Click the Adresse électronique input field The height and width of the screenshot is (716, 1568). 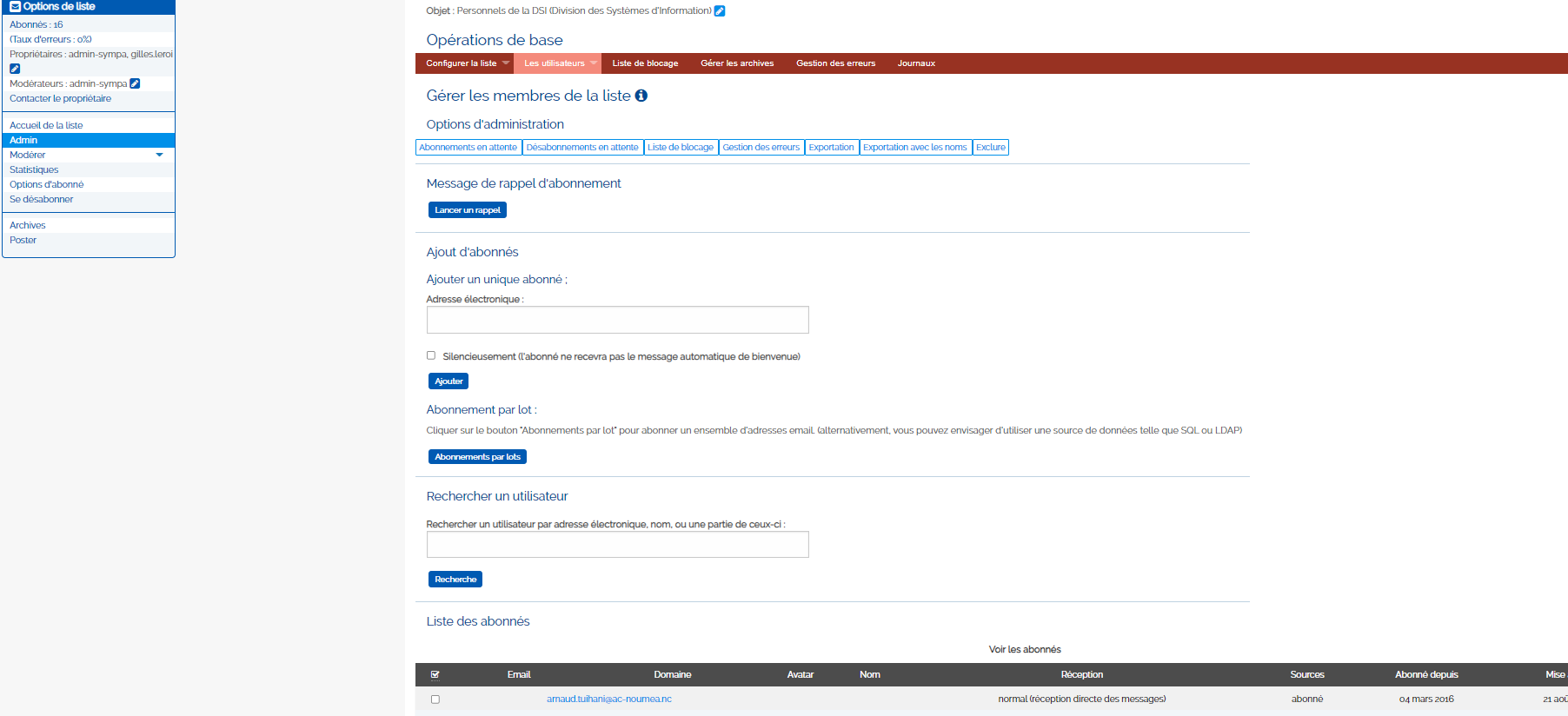coord(617,320)
